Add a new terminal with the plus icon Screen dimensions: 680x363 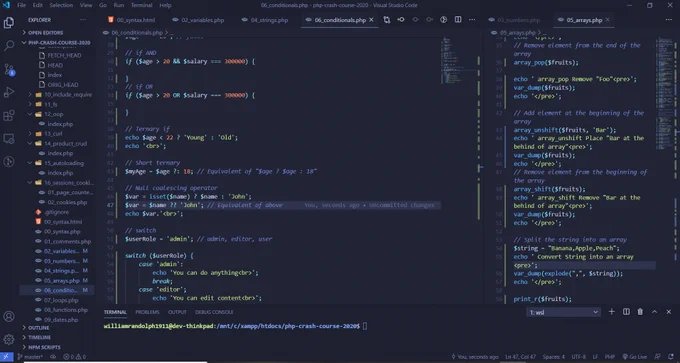pyautogui.click(x=611, y=312)
